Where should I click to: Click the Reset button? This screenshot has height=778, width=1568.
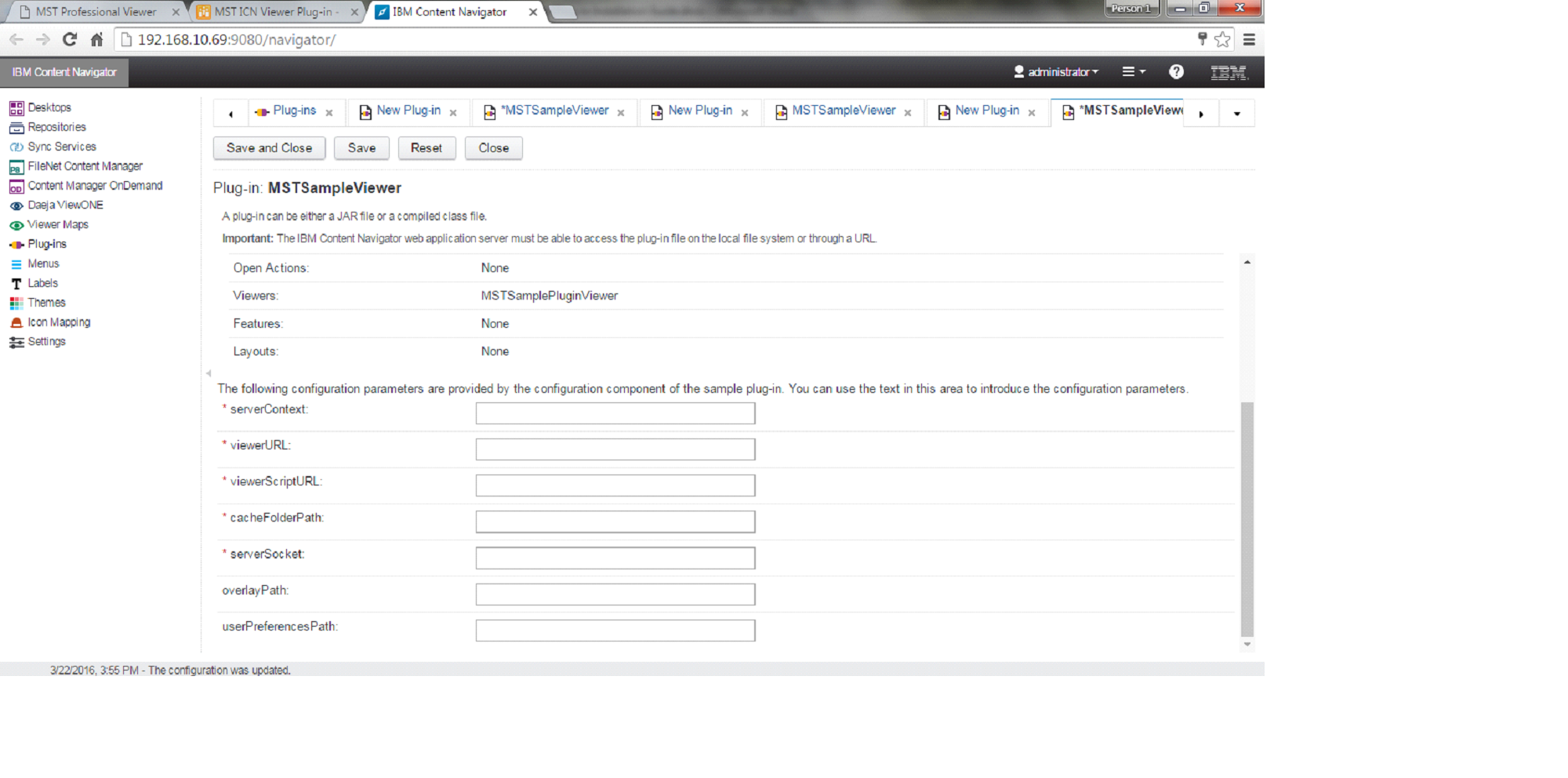pyautogui.click(x=426, y=148)
